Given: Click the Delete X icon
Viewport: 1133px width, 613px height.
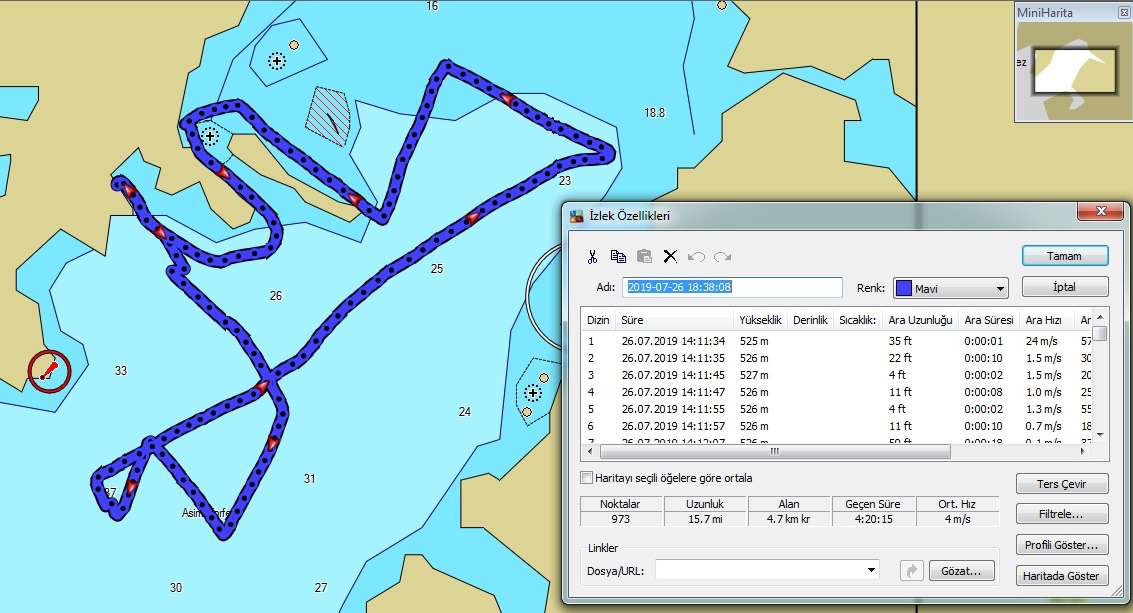Looking at the screenshot, I should click(x=670, y=257).
